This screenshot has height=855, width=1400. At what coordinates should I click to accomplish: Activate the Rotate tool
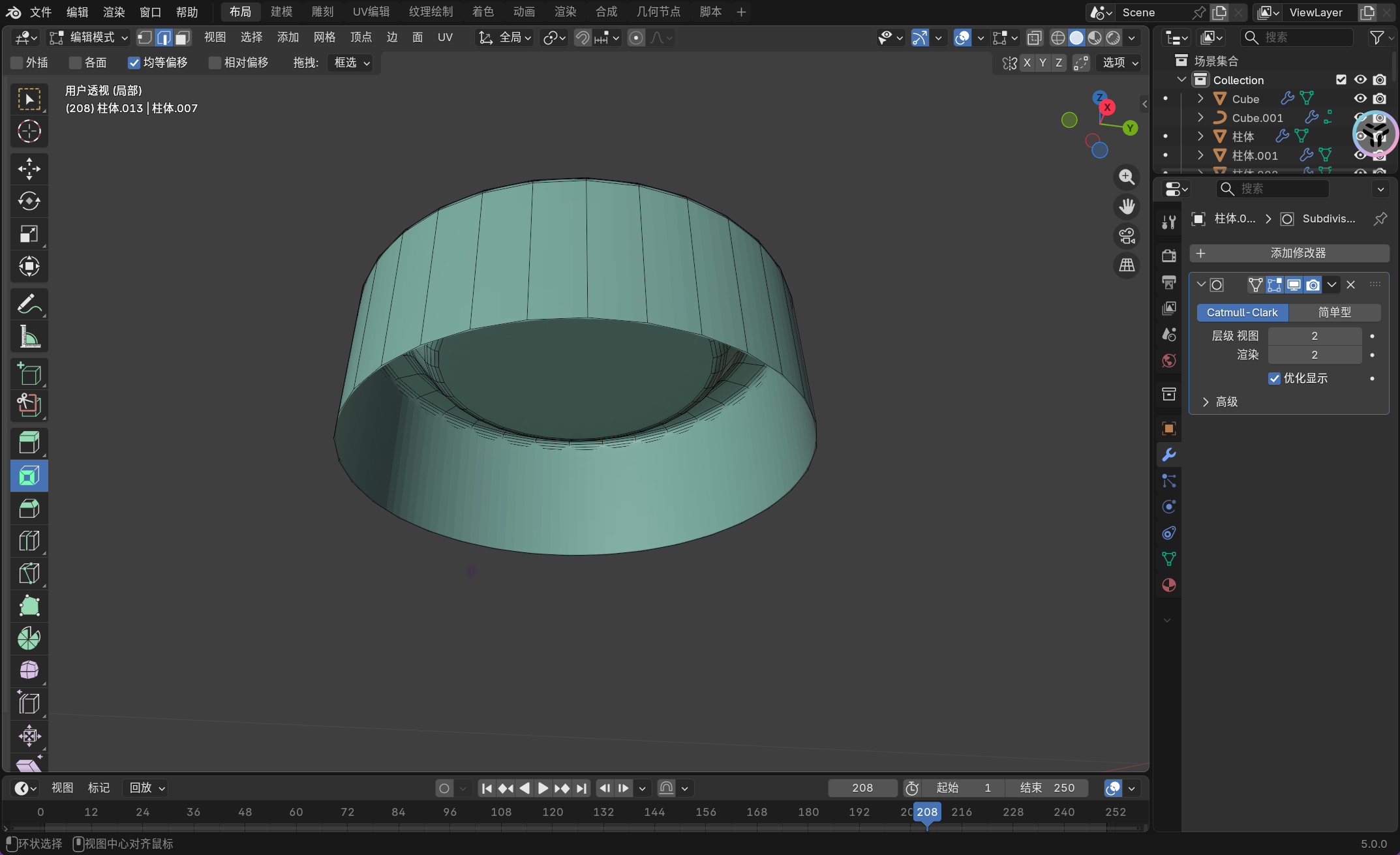(29, 201)
